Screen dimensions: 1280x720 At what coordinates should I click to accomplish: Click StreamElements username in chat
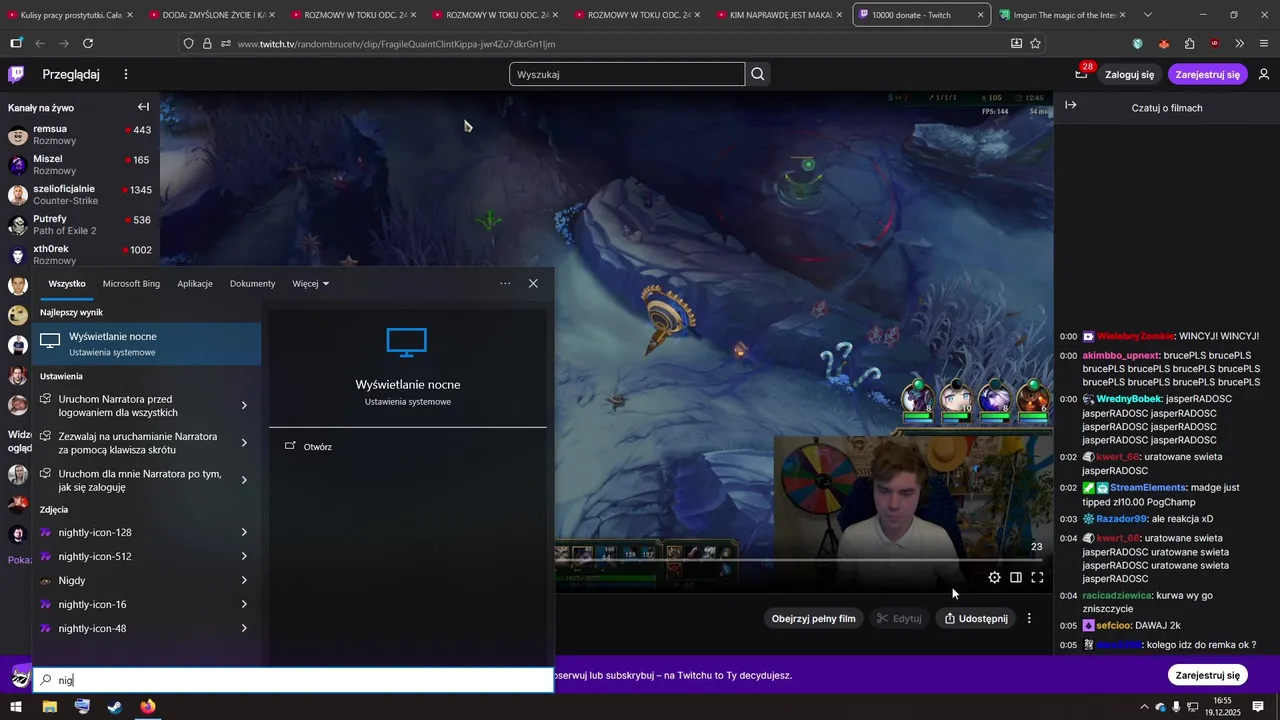tap(1147, 488)
